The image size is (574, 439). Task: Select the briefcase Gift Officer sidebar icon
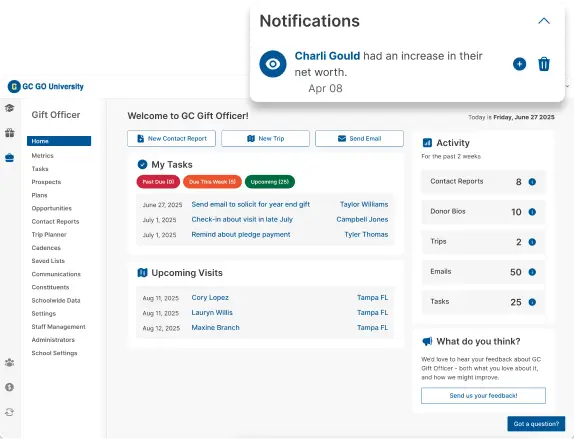10,158
